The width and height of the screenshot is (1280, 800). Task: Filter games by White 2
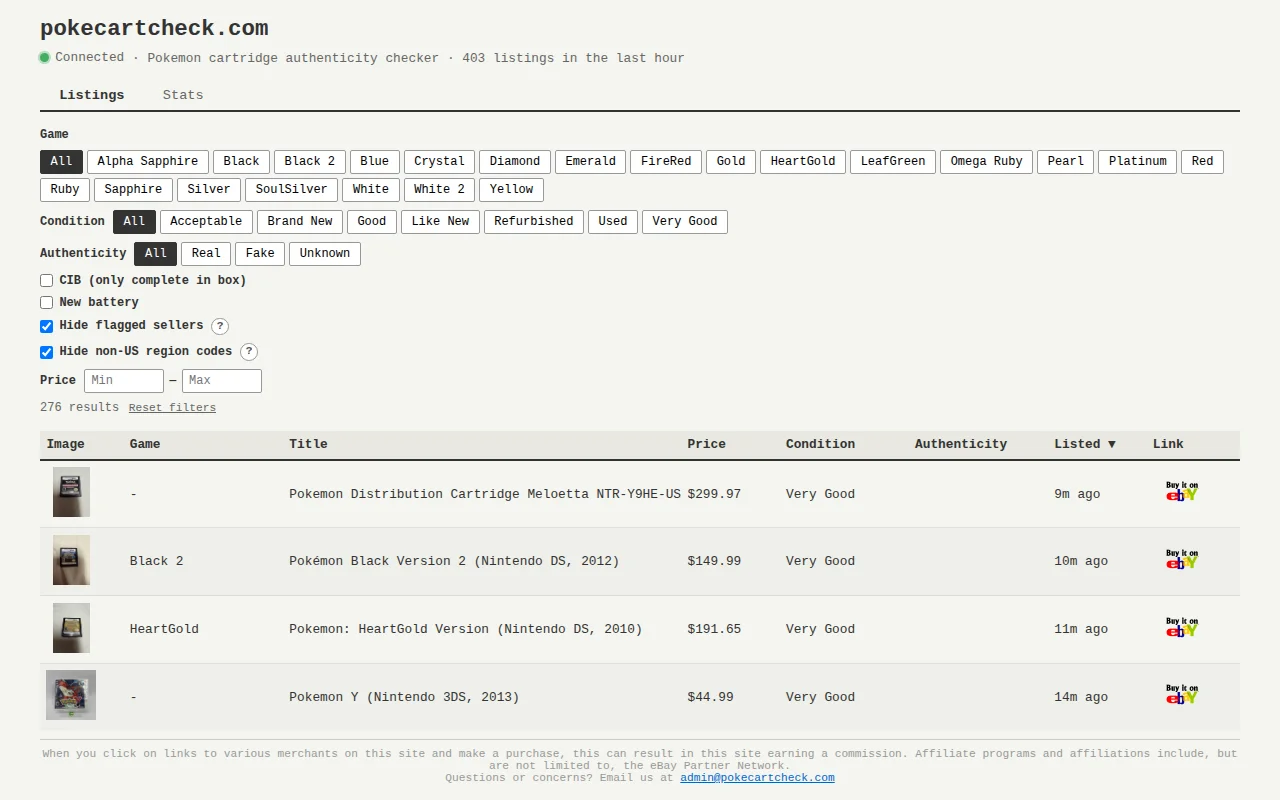[x=439, y=190]
